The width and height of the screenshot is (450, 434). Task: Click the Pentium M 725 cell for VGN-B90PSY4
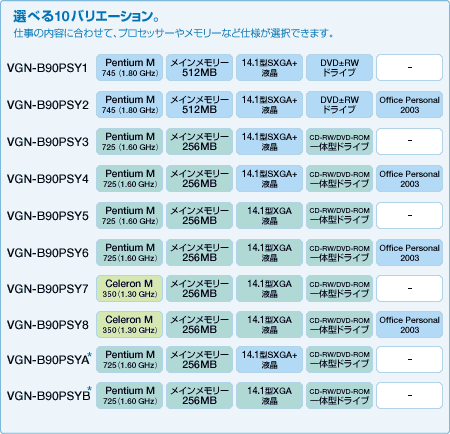[x=129, y=179]
